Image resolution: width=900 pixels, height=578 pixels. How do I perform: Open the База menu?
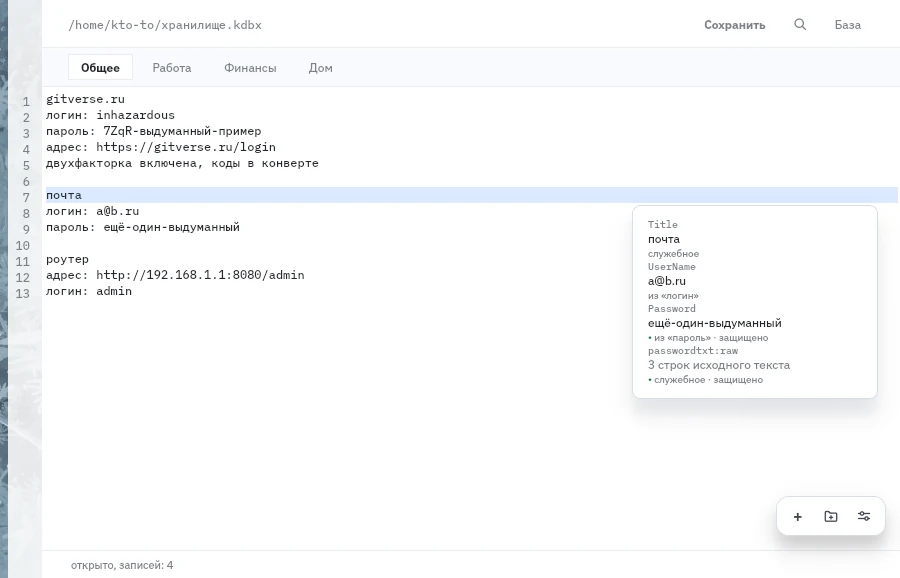click(x=848, y=25)
